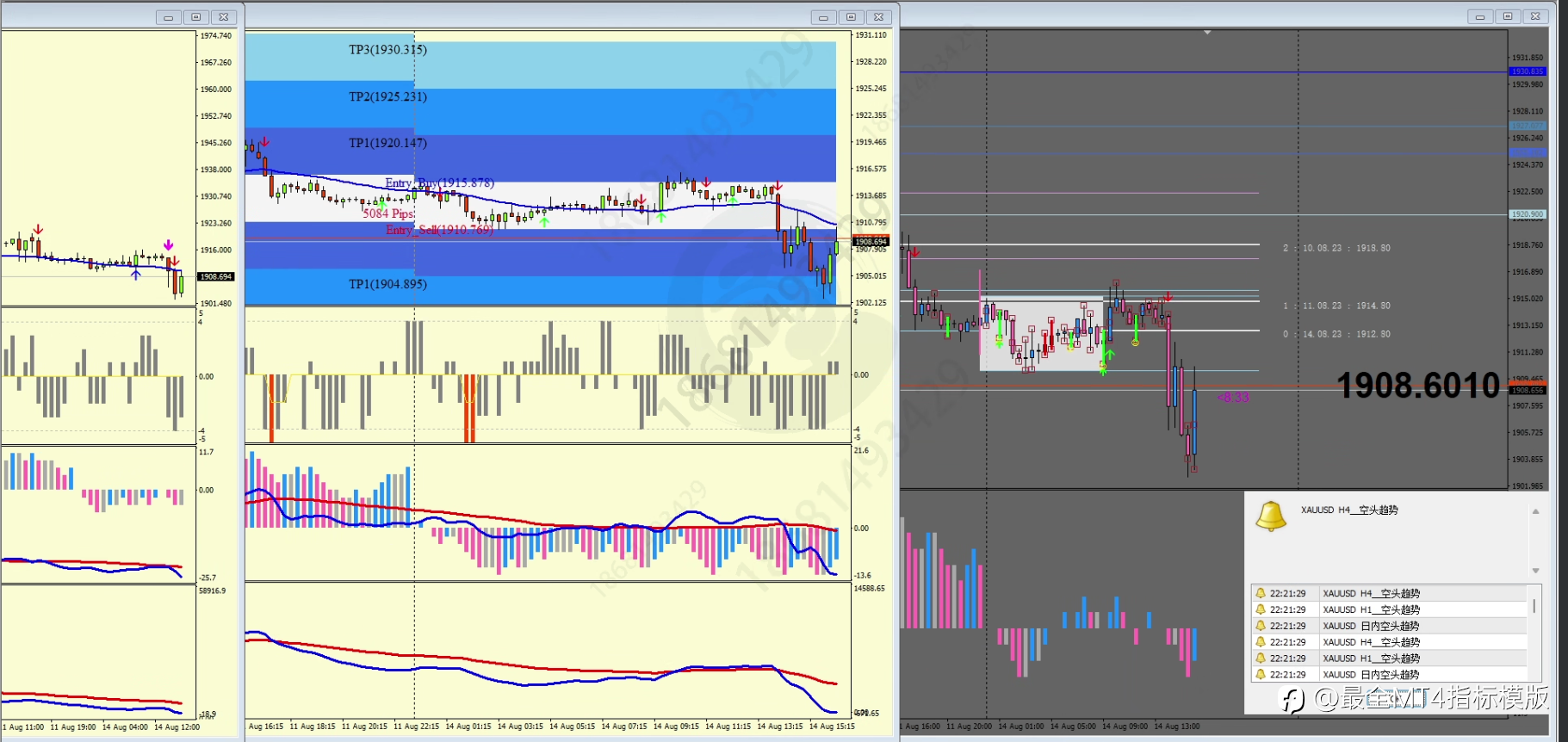Select the alert header XAUUSD H4 message text
This screenshot has height=742, width=1568.
[x=1349, y=510]
